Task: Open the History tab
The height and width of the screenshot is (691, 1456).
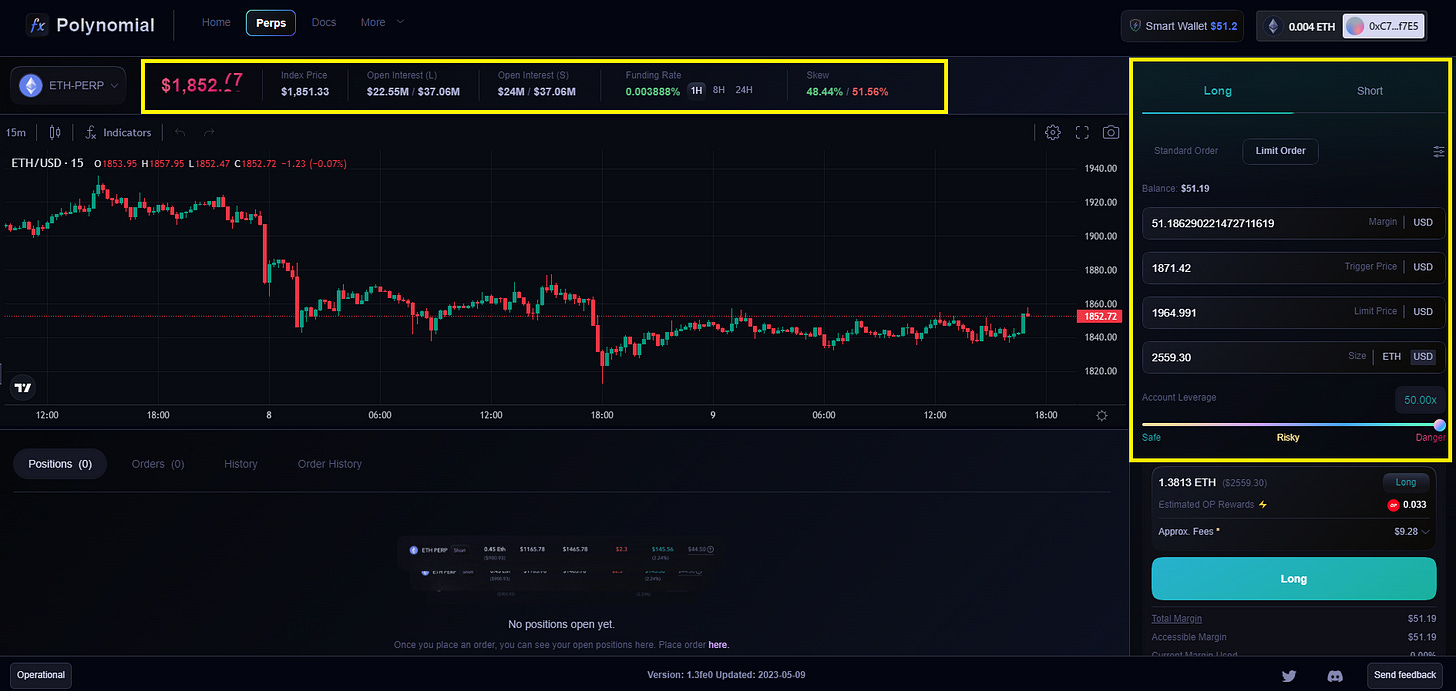Action: point(241,464)
